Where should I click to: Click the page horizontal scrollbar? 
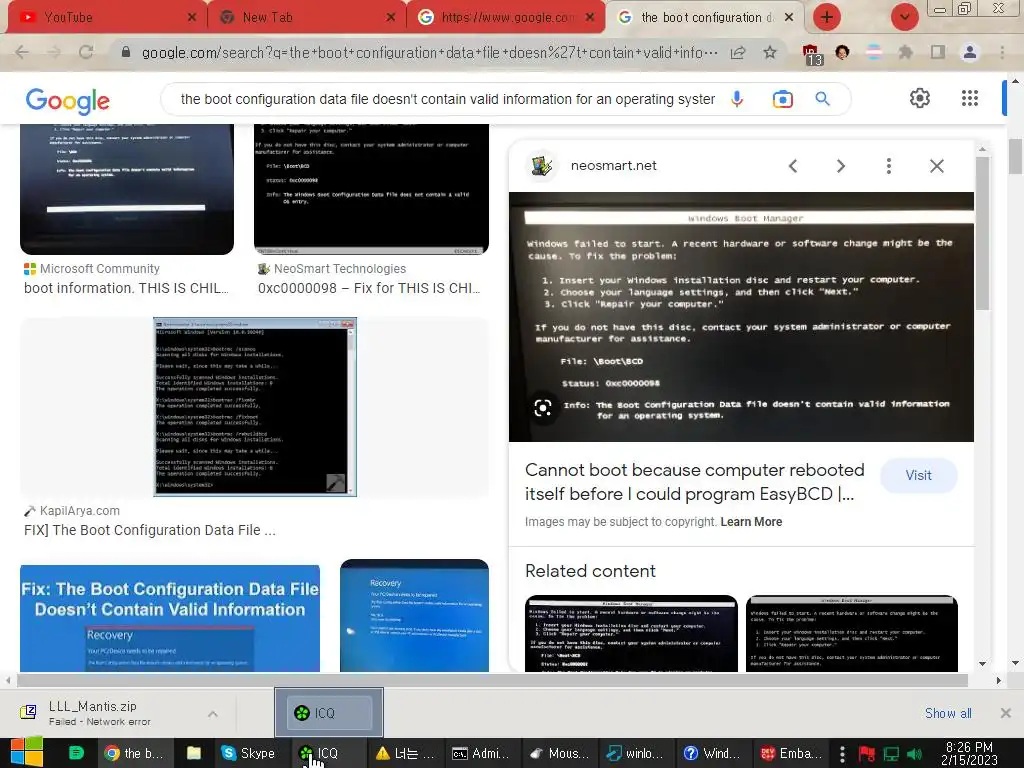[x=492, y=680]
